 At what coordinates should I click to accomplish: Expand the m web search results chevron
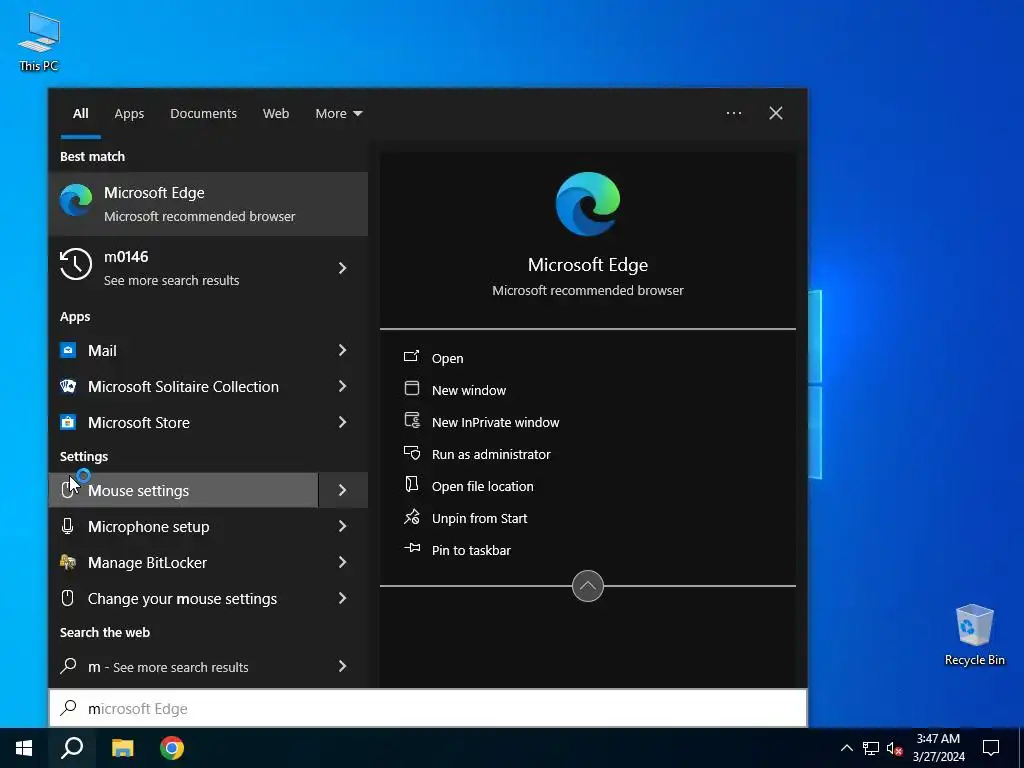click(342, 666)
